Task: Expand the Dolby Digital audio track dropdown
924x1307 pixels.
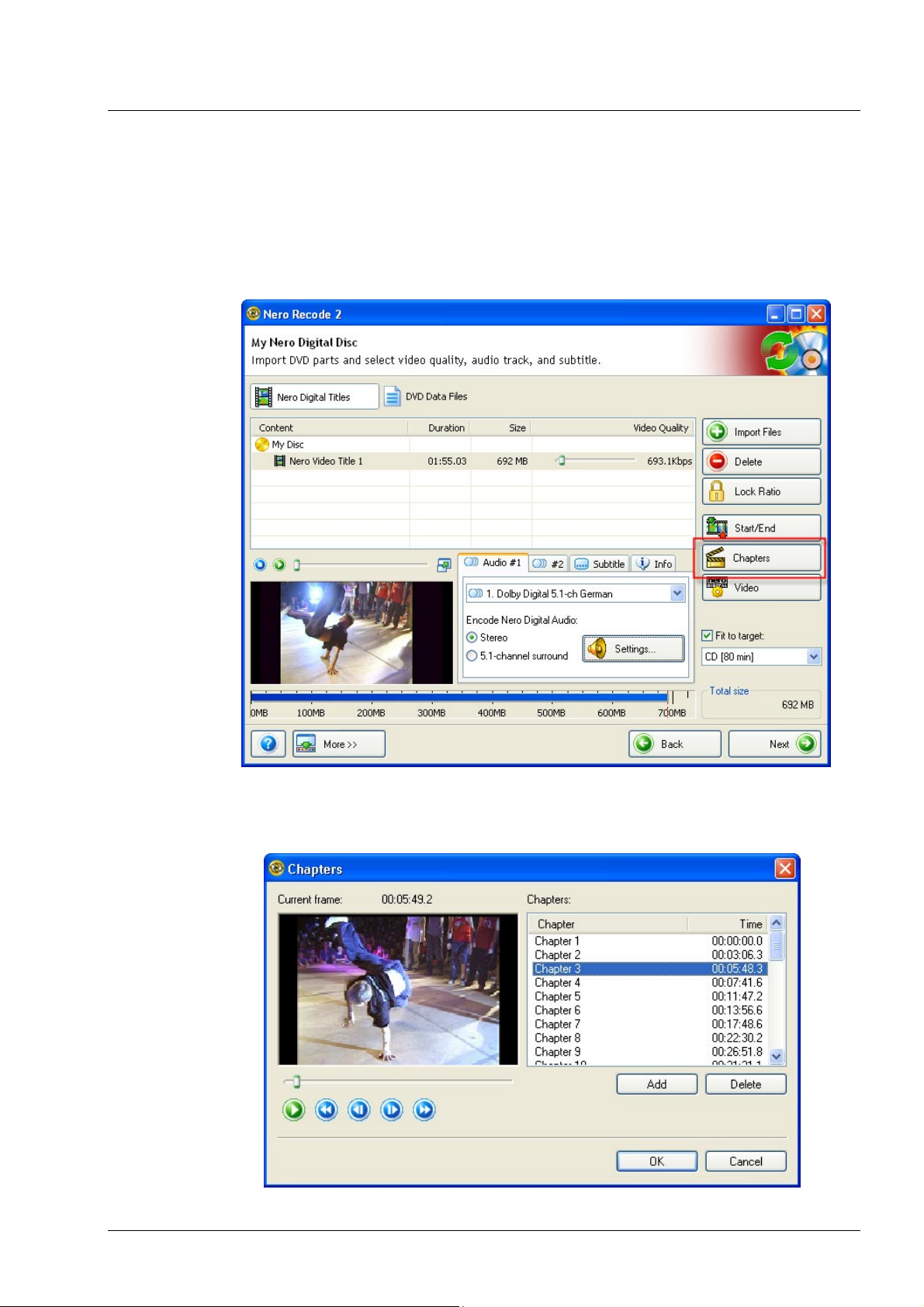Action: pos(677,593)
